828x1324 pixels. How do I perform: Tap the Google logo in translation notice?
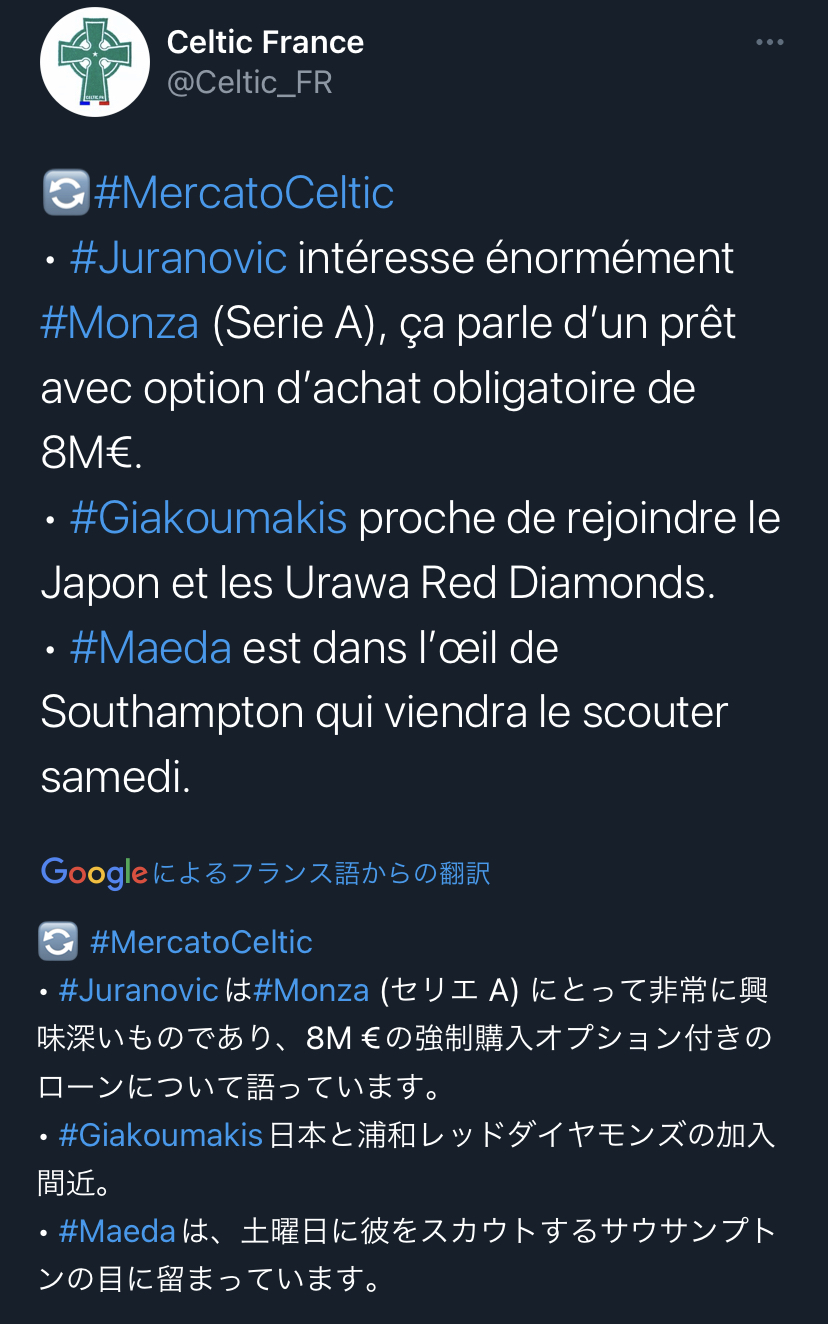click(x=94, y=873)
